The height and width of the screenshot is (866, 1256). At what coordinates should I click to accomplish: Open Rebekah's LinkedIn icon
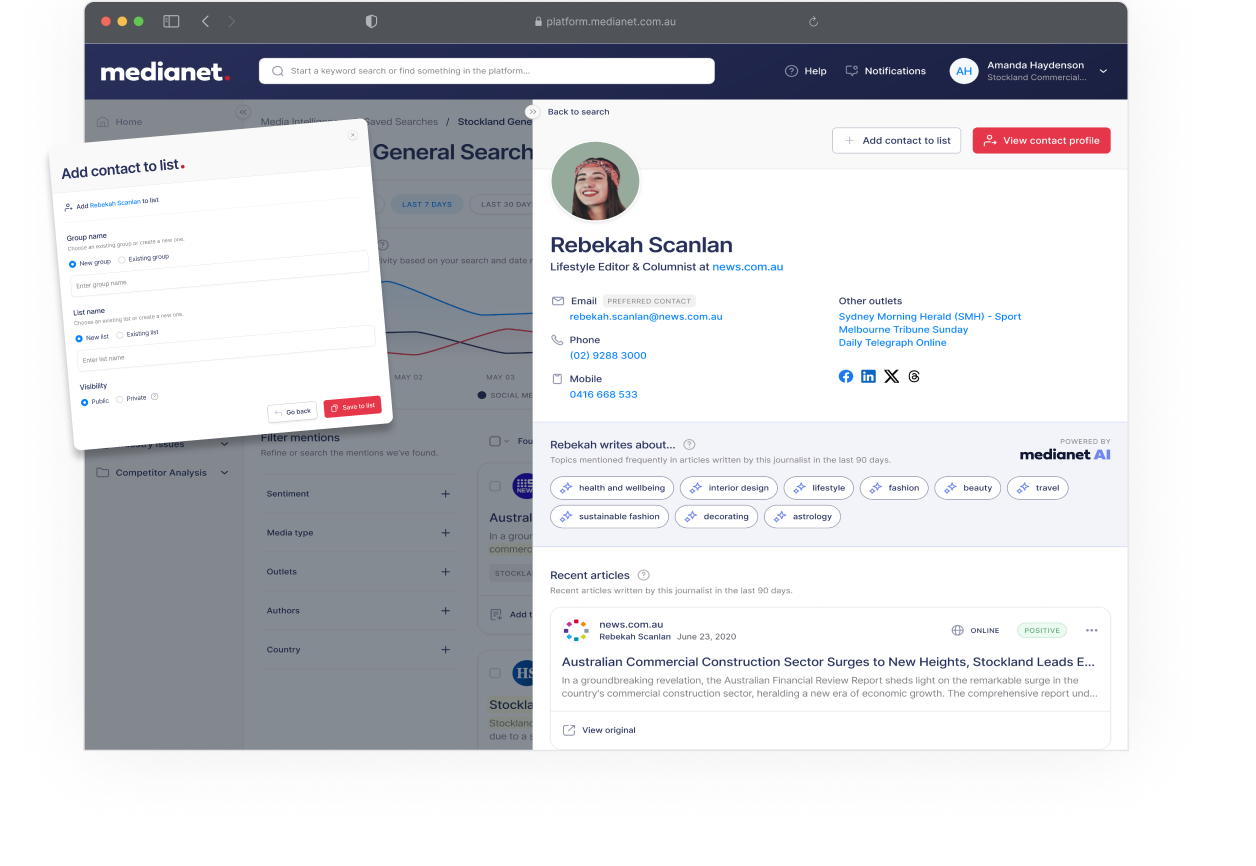(868, 376)
